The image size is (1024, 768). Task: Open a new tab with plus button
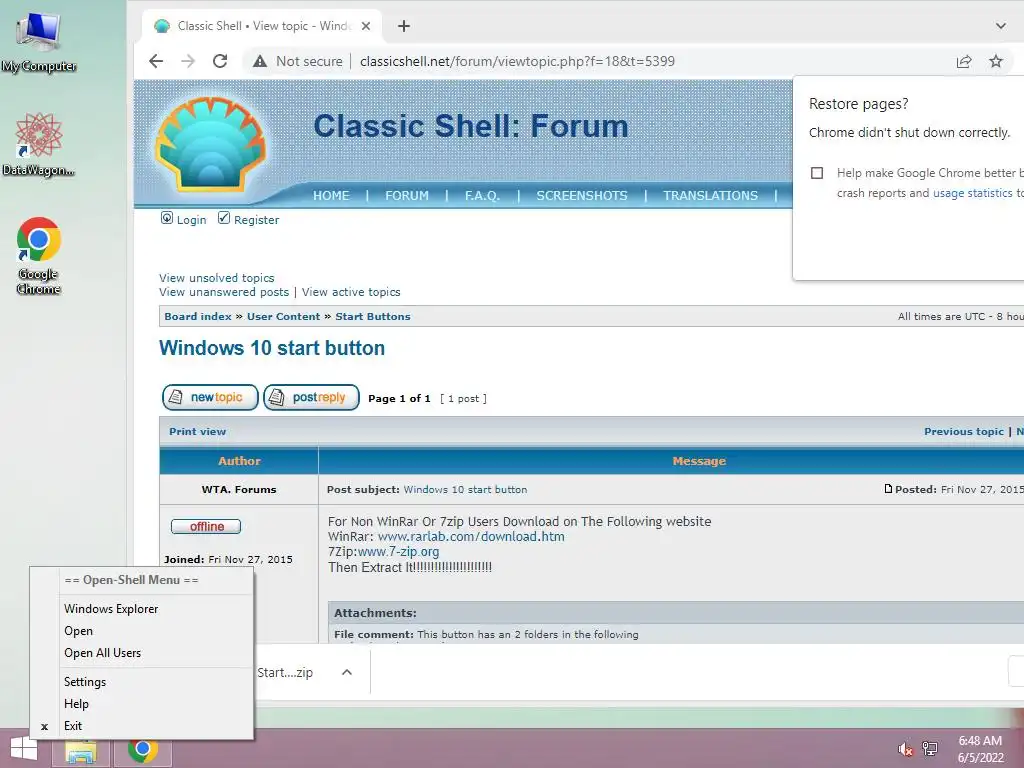click(x=404, y=26)
